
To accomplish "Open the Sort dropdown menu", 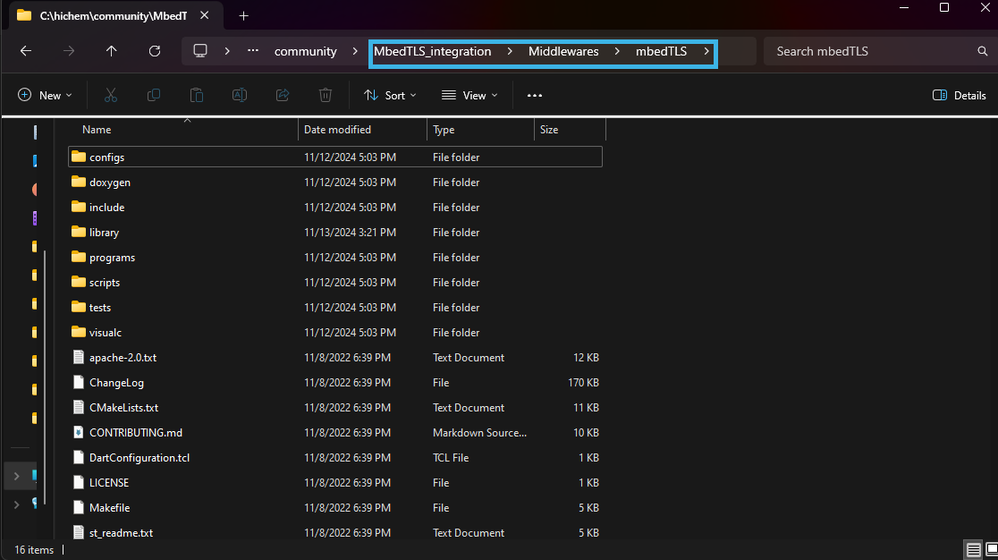I will (390, 95).
